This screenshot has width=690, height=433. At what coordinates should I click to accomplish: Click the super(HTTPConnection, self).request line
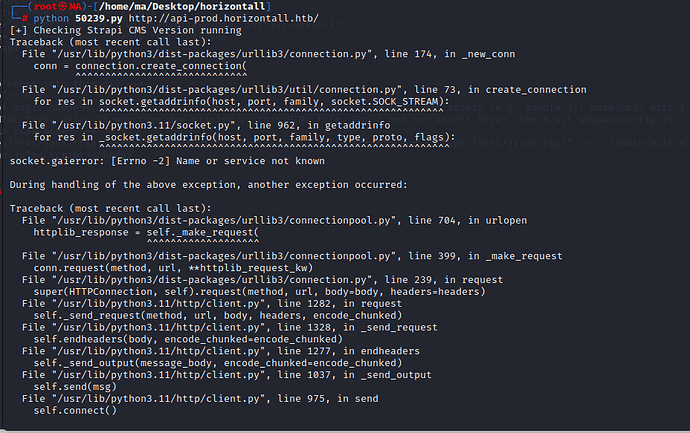[260, 292]
